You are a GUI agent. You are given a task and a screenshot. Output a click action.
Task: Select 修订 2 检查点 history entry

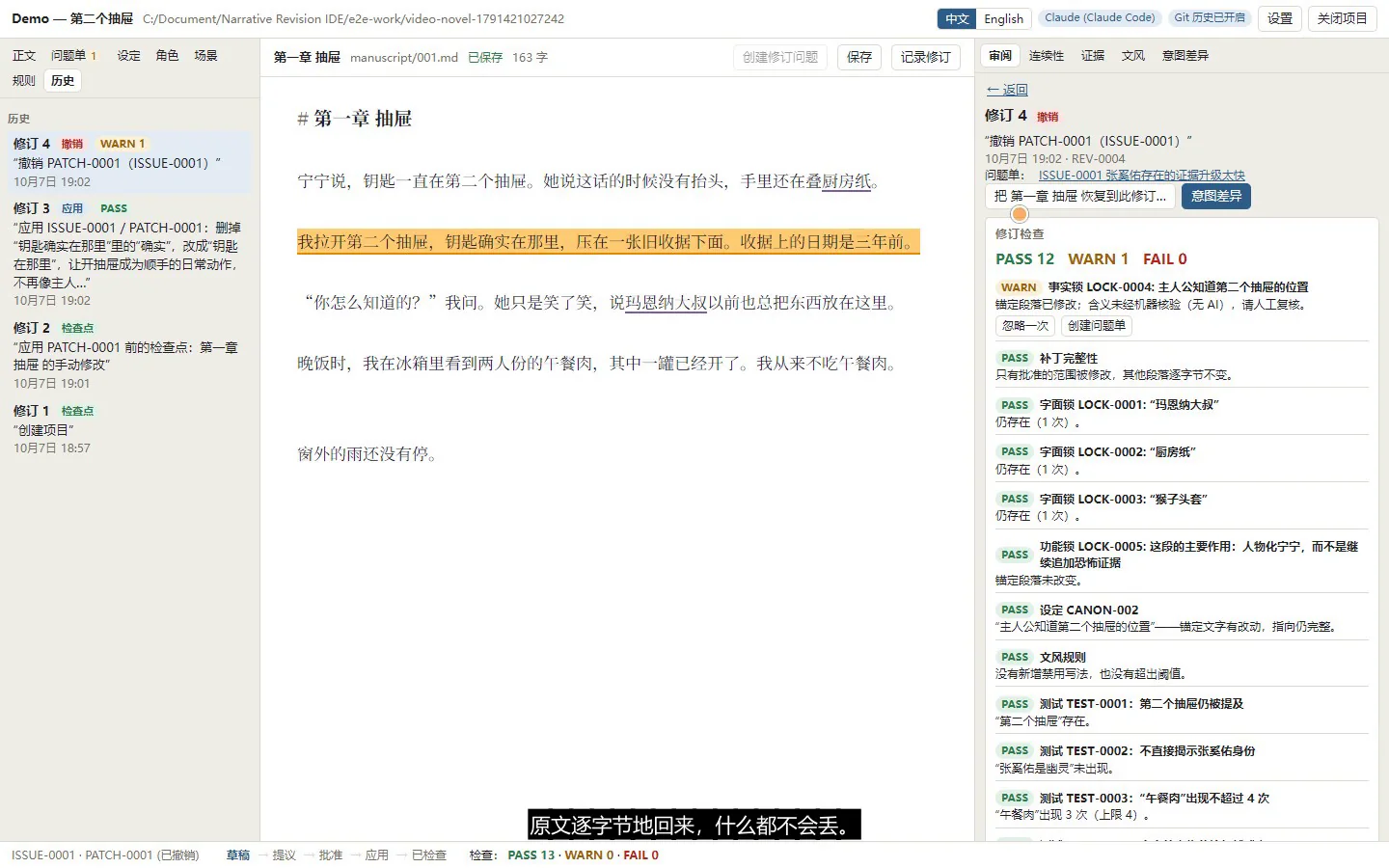click(129, 355)
